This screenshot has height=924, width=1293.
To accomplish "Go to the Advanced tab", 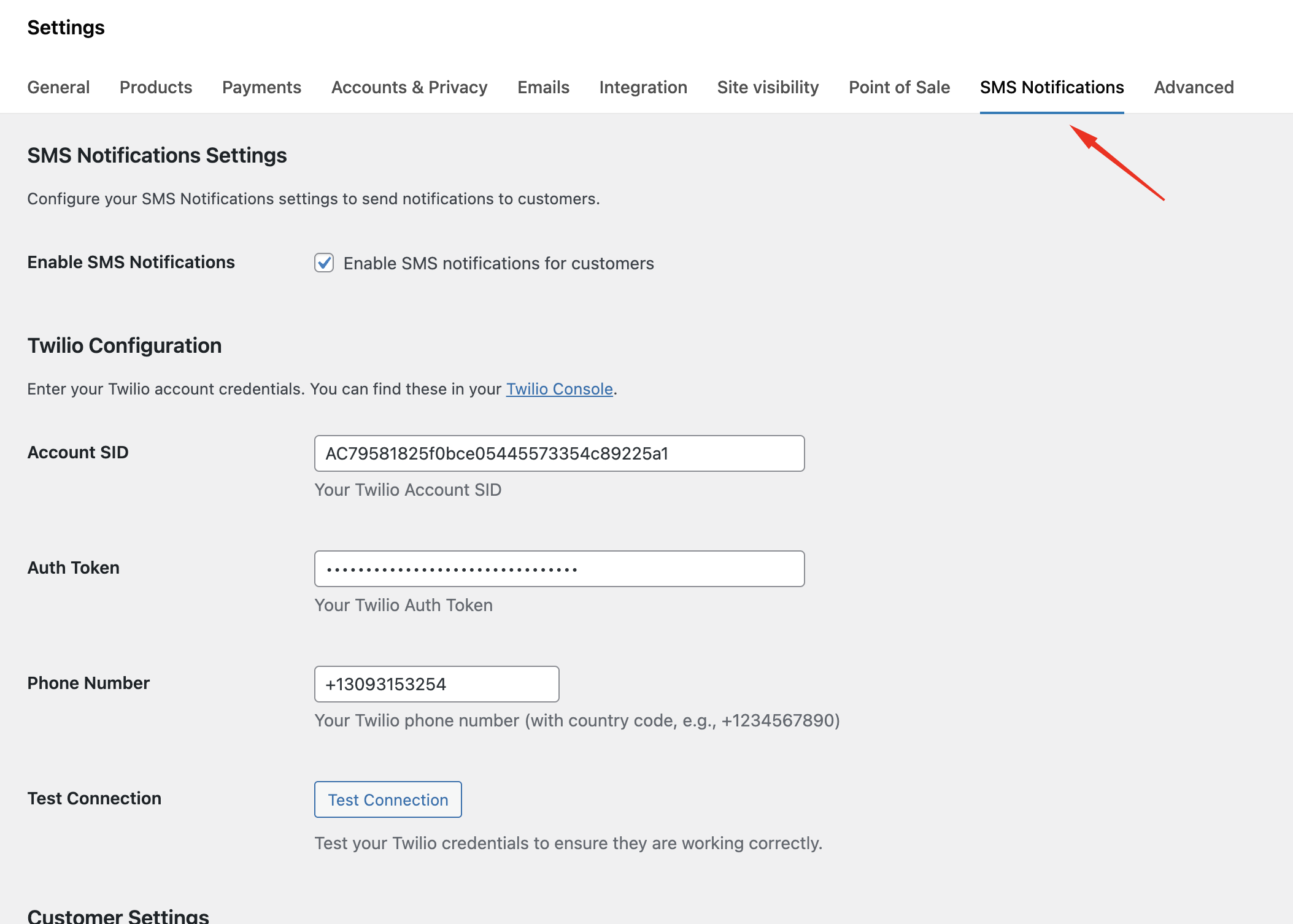I will 1194,87.
